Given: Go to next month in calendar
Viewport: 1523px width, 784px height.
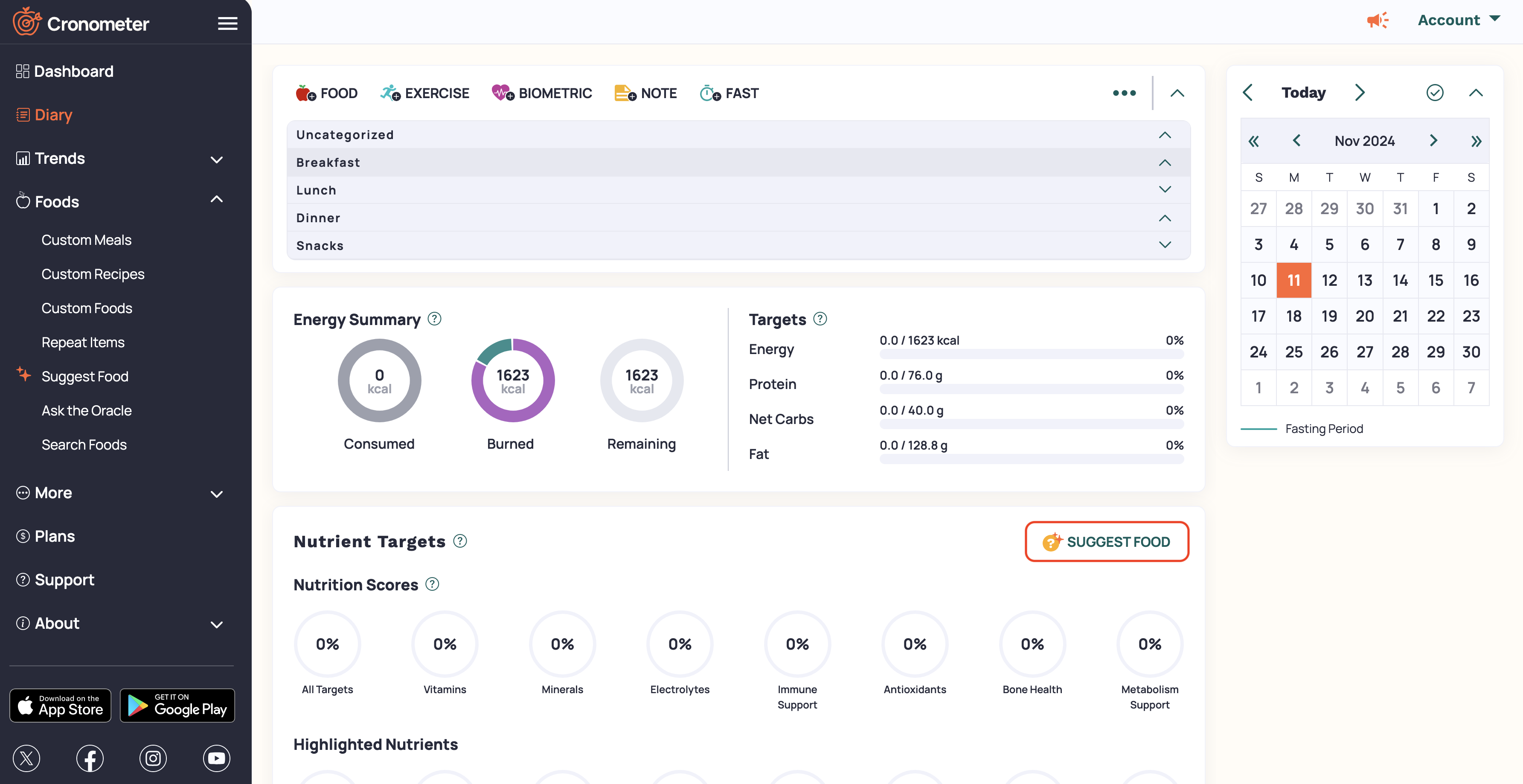Looking at the screenshot, I should (x=1433, y=141).
